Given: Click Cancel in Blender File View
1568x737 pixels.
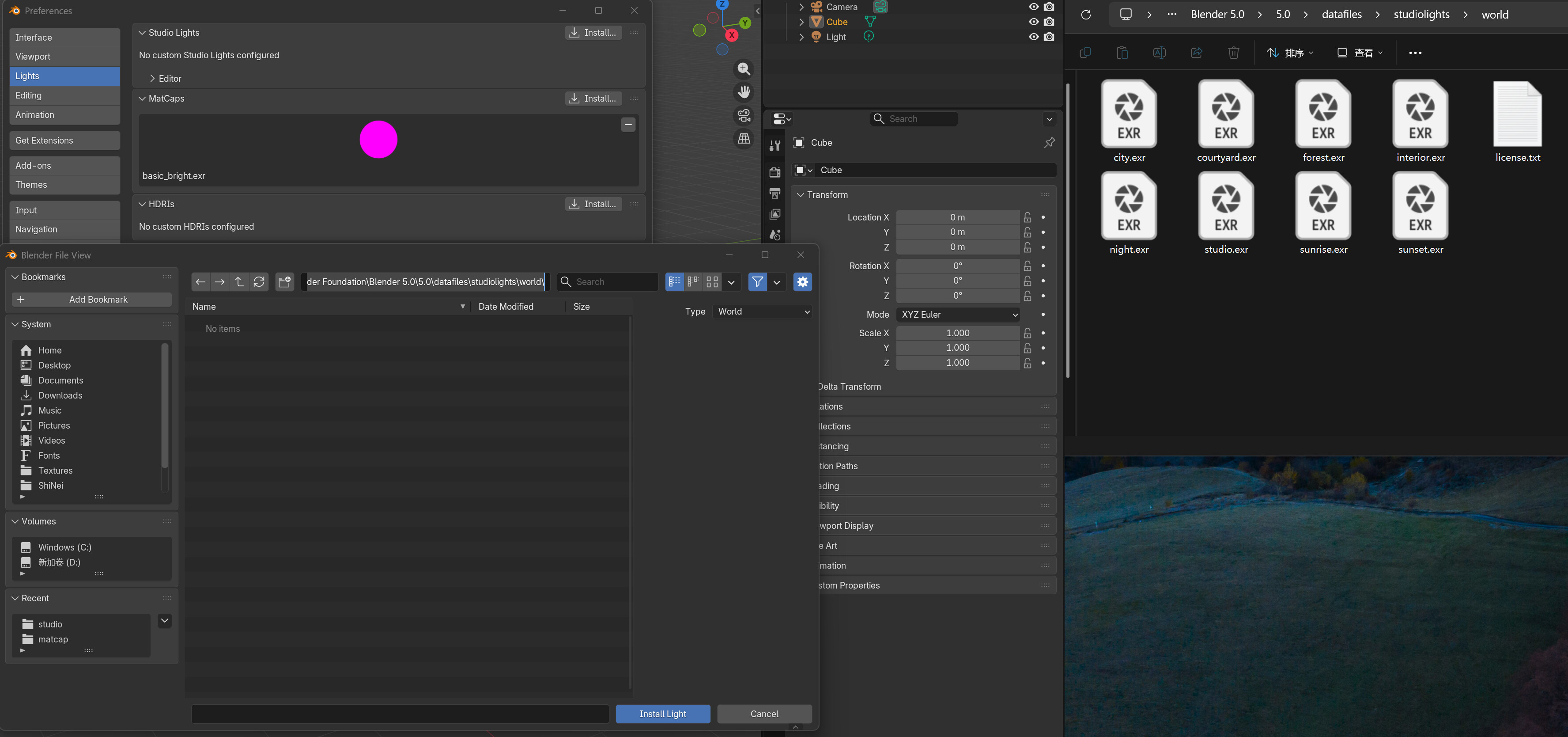Looking at the screenshot, I should 764,714.
